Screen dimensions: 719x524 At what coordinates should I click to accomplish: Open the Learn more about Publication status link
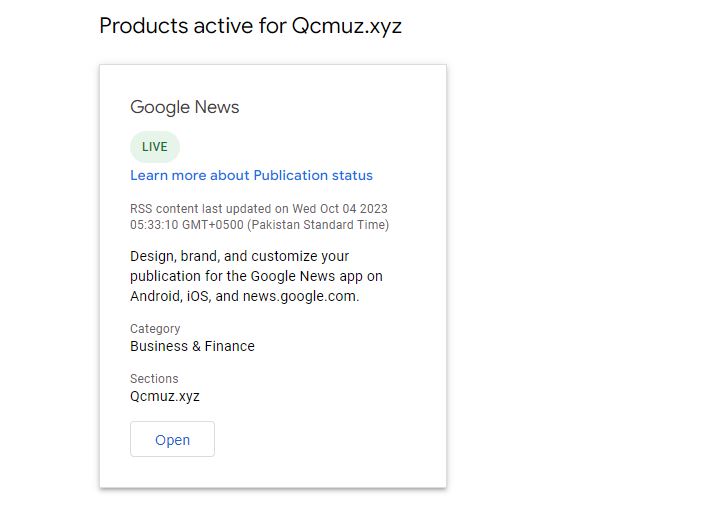point(251,176)
